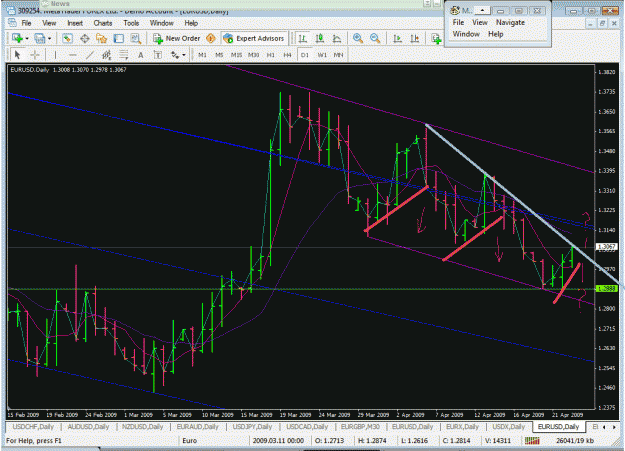Screen dimensions: 625x451
Task: Show the Terminal panel icon
Action: [x=118, y=38]
